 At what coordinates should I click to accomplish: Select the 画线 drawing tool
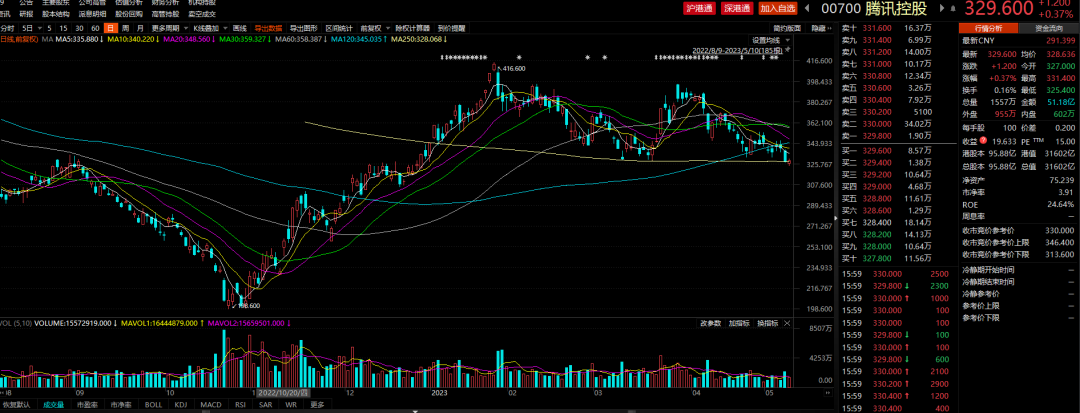click(240, 28)
